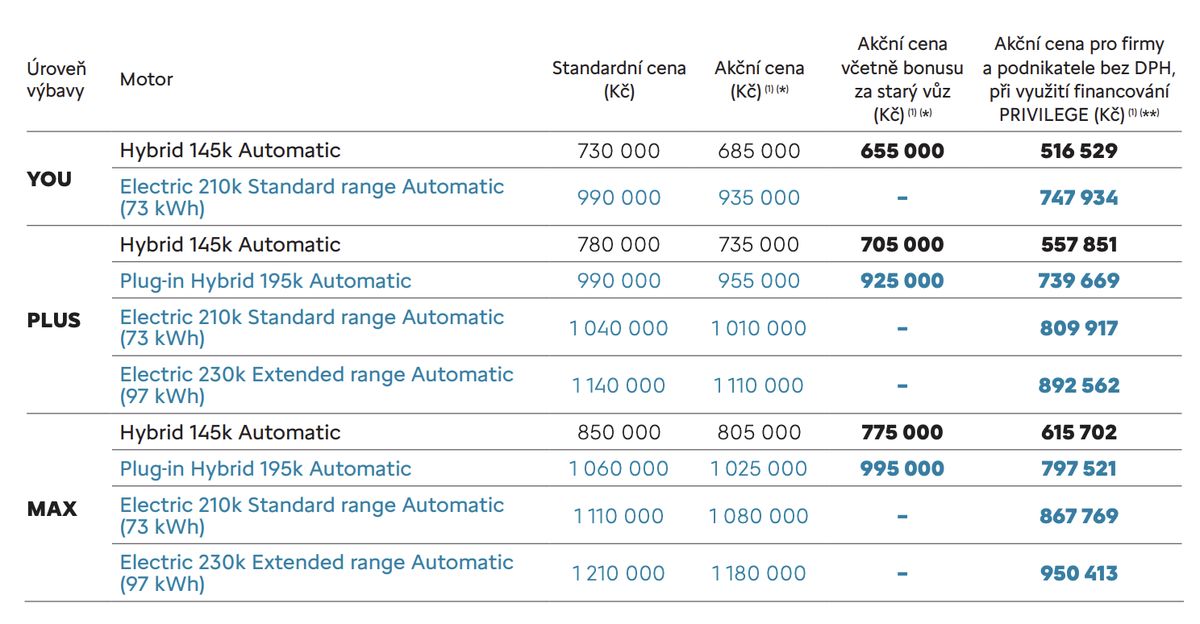The height and width of the screenshot is (624, 1200).
Task: Click Plug-in Hybrid 195k Automatic under MAX
Action: coord(265,469)
